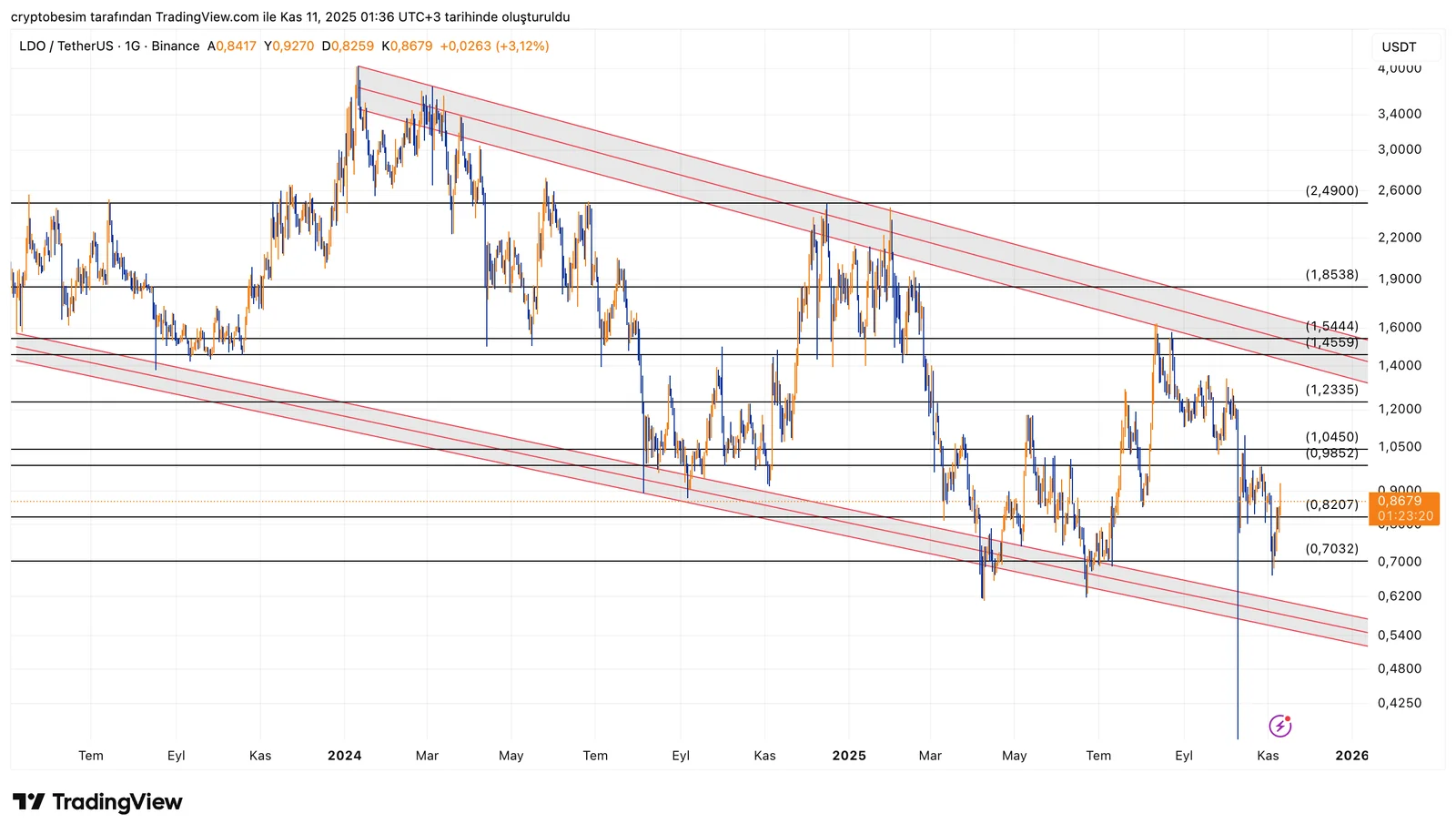Viewport: 1456px width, 834px height.
Task: Click the TradingView wordmark text
Action: tap(116, 802)
